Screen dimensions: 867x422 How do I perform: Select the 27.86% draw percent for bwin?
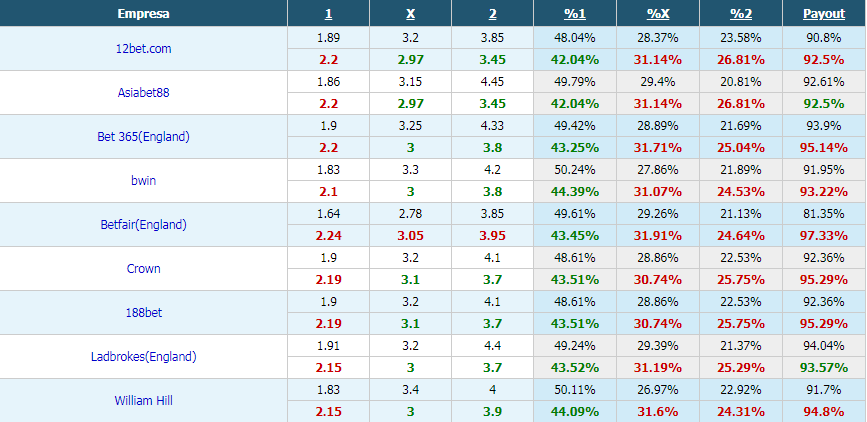pos(657,170)
